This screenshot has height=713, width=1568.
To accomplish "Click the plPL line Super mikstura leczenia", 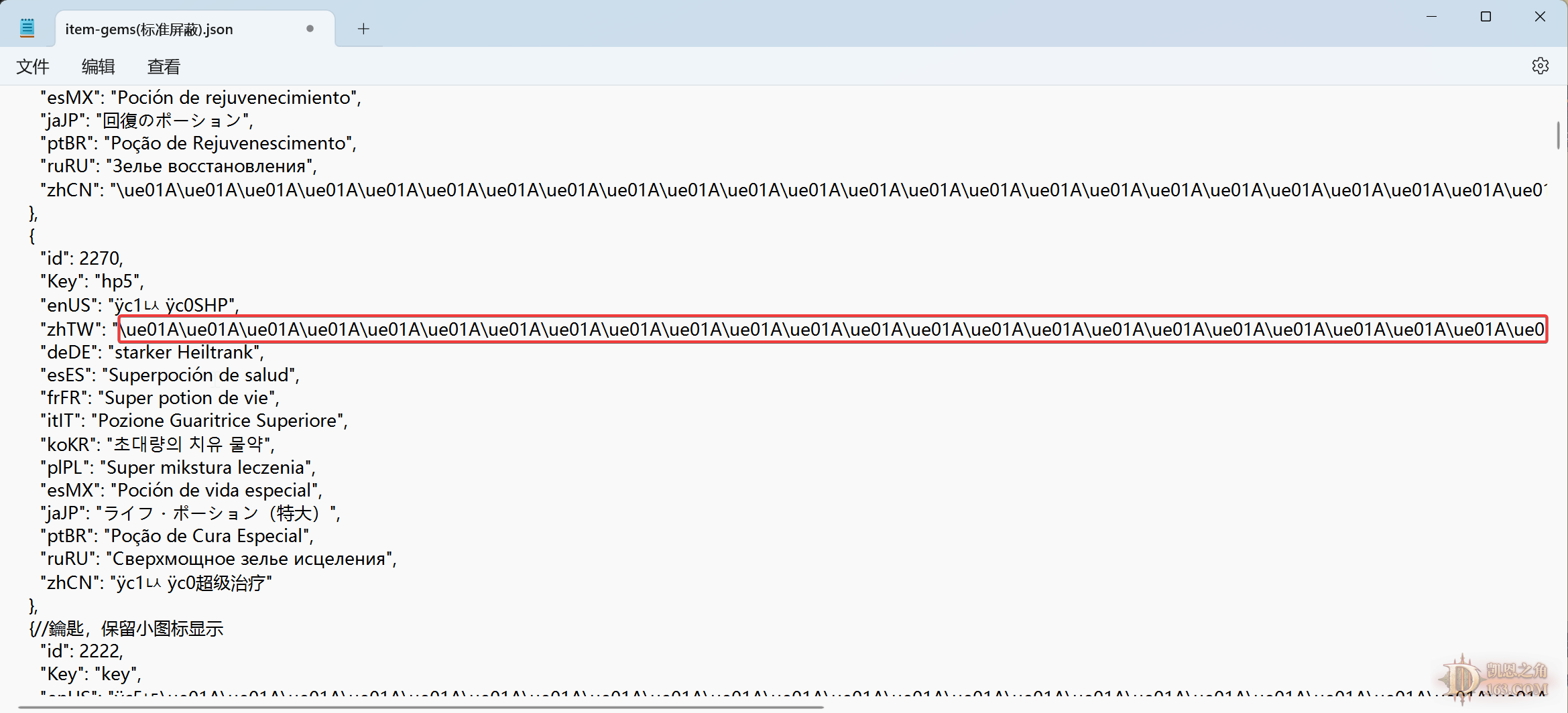I will pyautogui.click(x=178, y=468).
